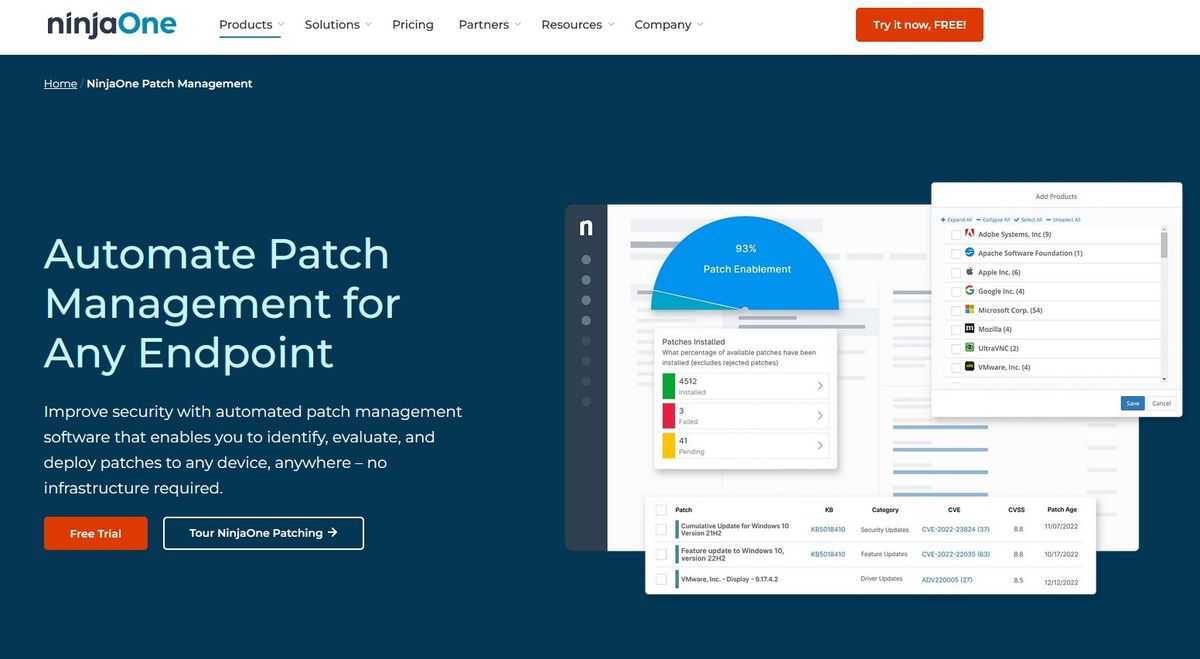The image size is (1200, 659).
Task: Click the Free Trial button
Action: (x=95, y=533)
